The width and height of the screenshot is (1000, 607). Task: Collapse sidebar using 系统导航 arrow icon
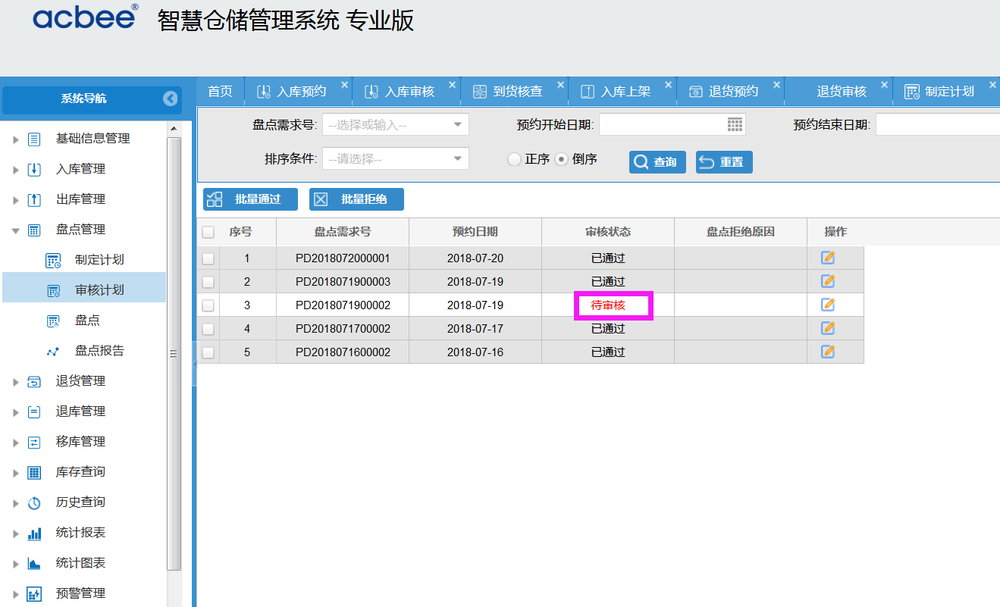[x=170, y=98]
